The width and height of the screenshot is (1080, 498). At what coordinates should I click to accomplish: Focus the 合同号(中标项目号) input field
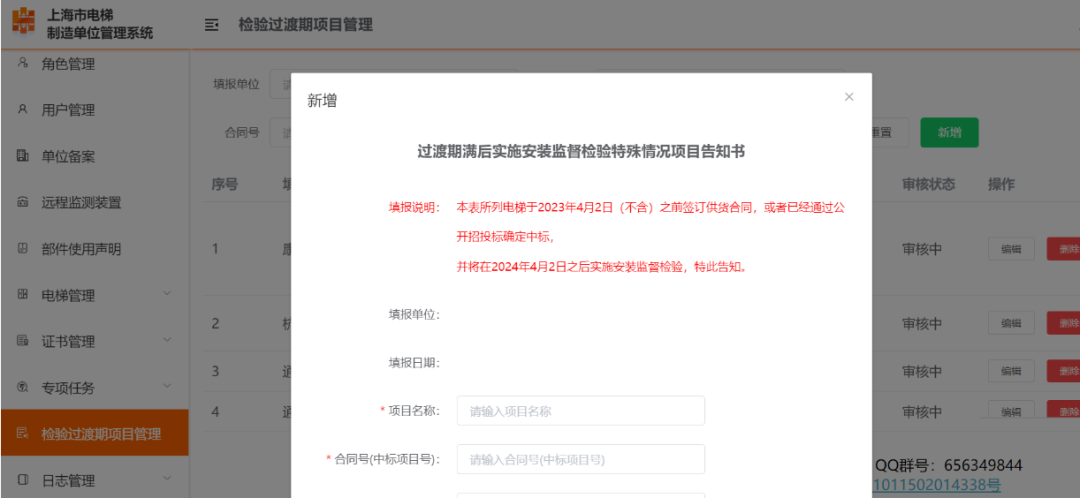tap(581, 459)
